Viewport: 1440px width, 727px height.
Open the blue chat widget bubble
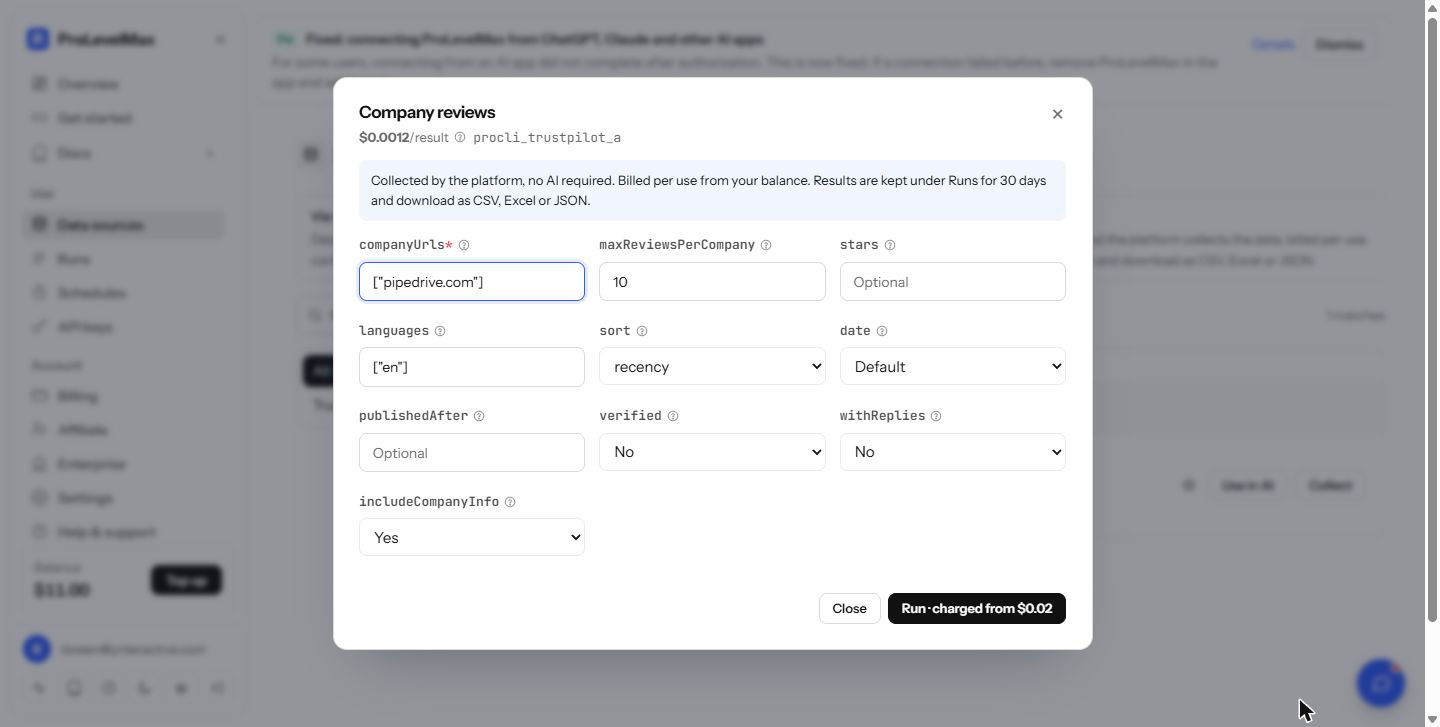(x=1381, y=683)
